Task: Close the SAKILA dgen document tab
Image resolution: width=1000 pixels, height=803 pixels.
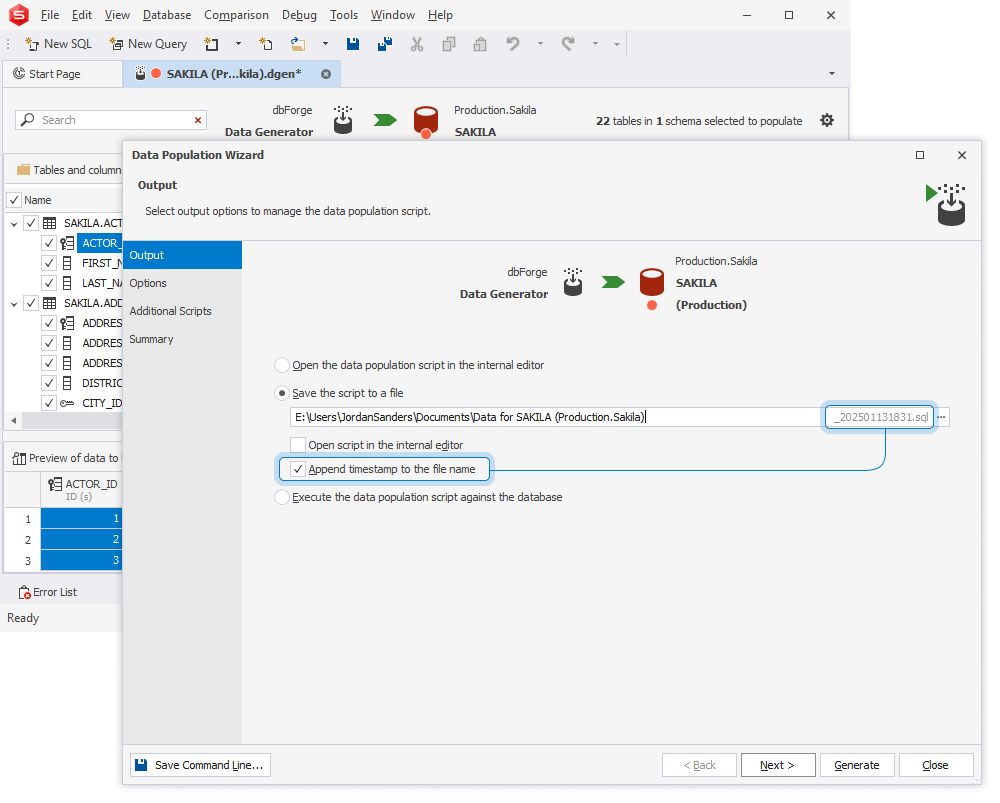Action: coord(326,74)
